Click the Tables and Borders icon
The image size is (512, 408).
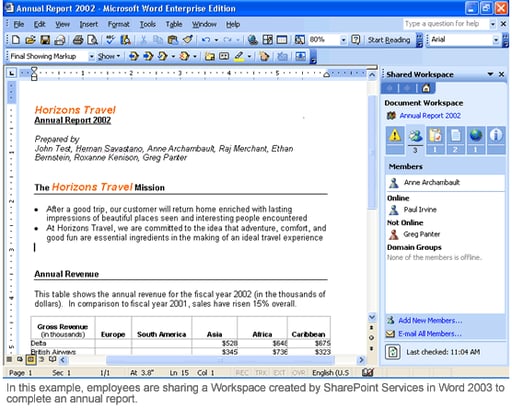268,40
